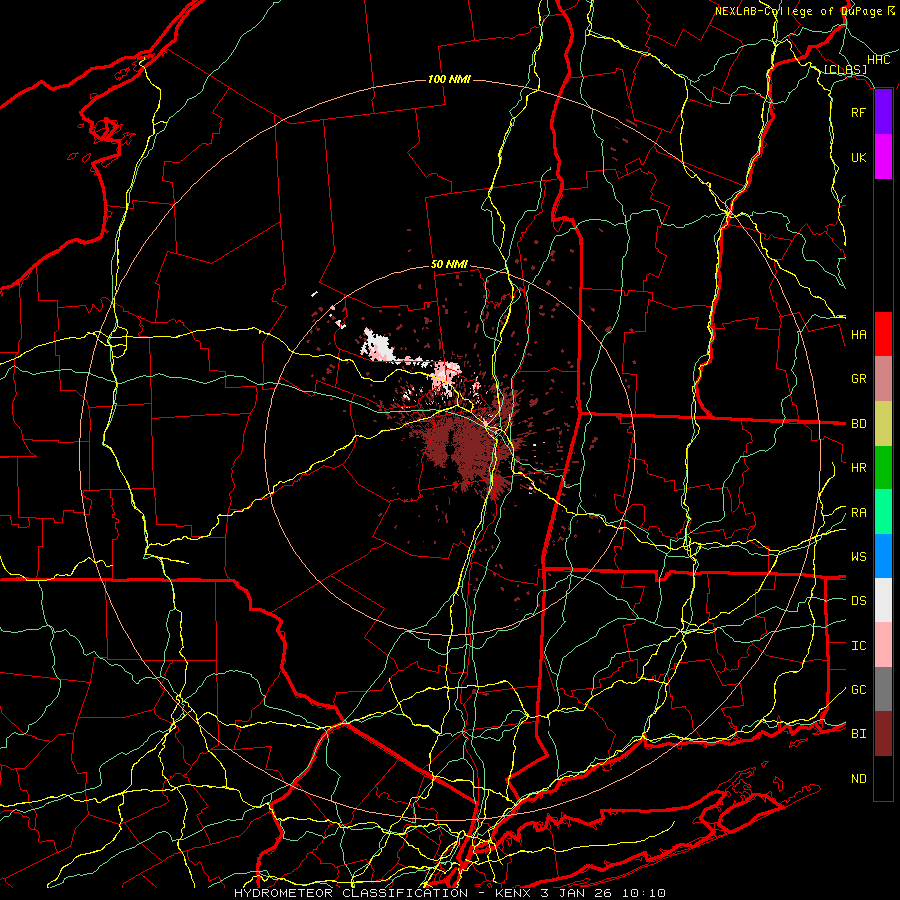This screenshot has height=900, width=900.
Task: Click the DS legend label
Action: (x=858, y=601)
